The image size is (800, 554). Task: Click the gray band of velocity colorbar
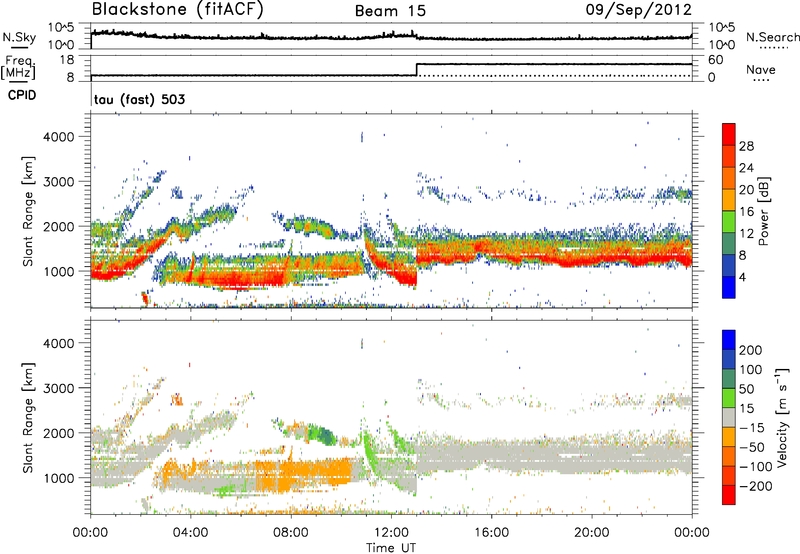click(x=729, y=417)
